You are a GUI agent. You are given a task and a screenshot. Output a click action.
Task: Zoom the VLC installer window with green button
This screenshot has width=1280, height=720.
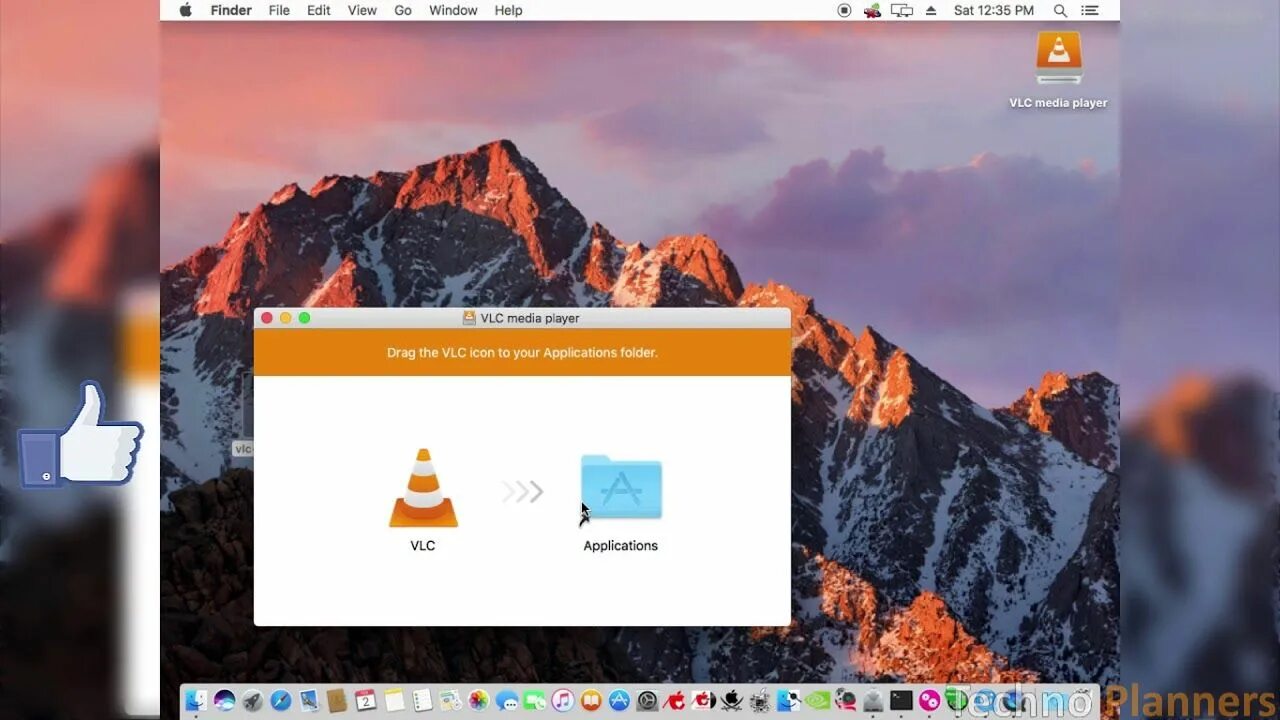(304, 318)
